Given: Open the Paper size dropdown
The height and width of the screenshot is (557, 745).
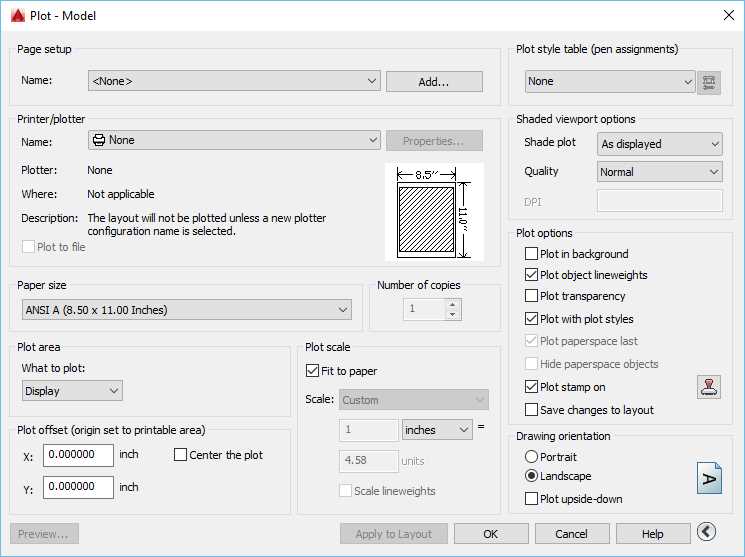Looking at the screenshot, I should tap(187, 310).
